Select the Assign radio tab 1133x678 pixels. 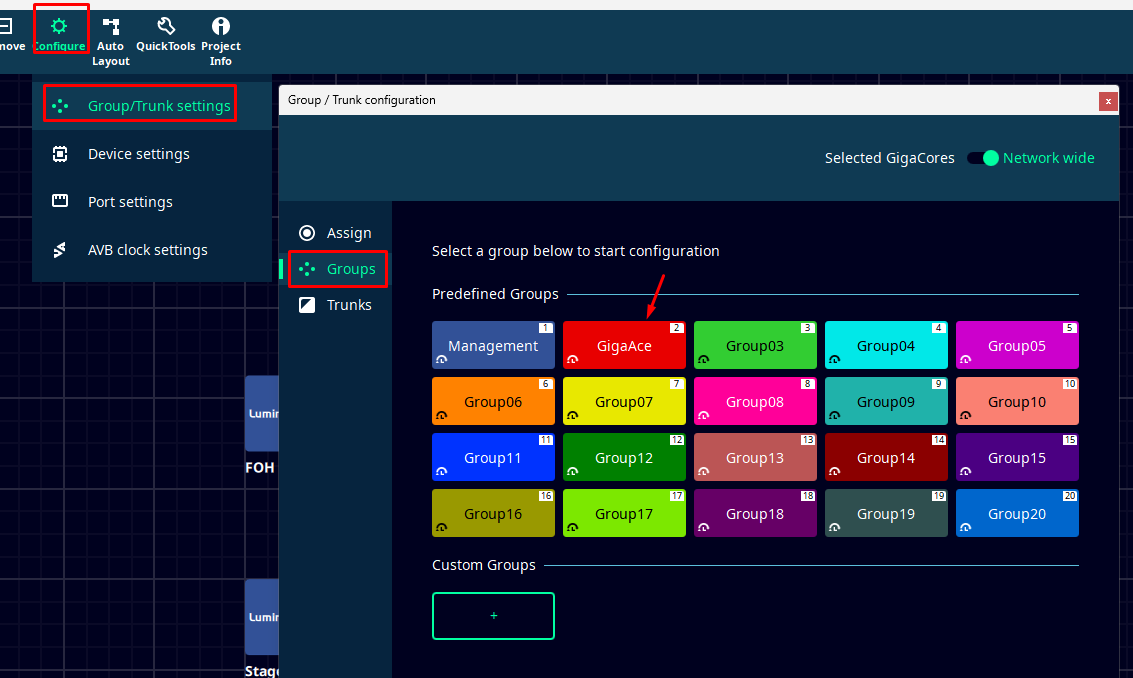coord(308,233)
